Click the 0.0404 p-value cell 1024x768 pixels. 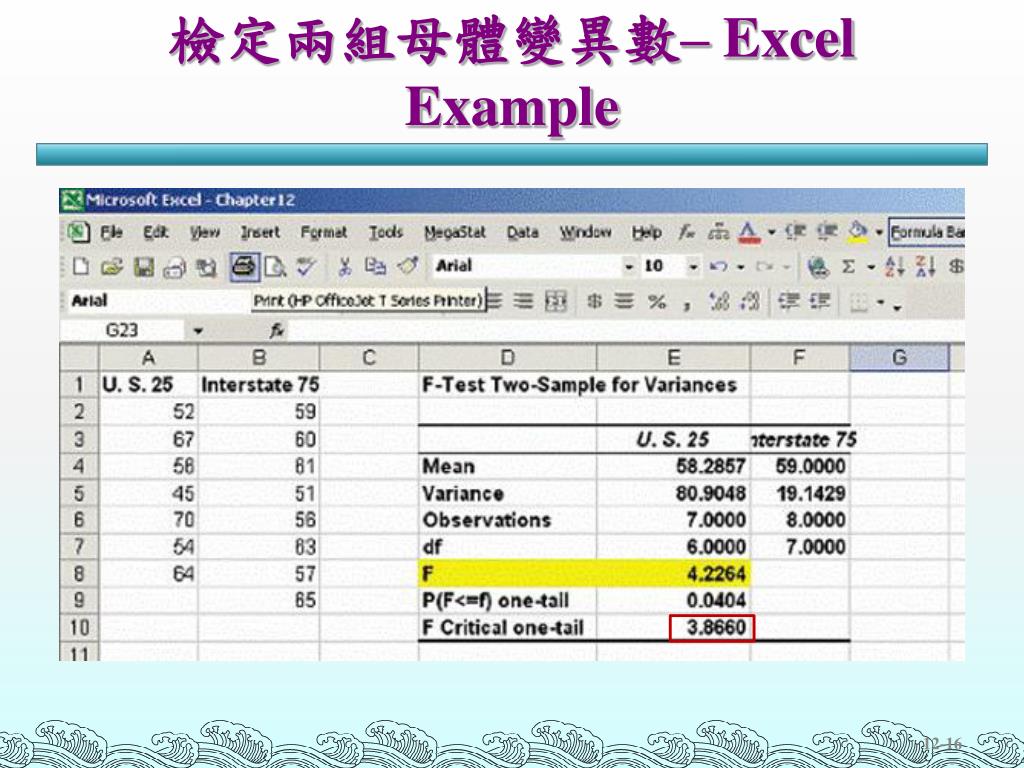(673, 600)
